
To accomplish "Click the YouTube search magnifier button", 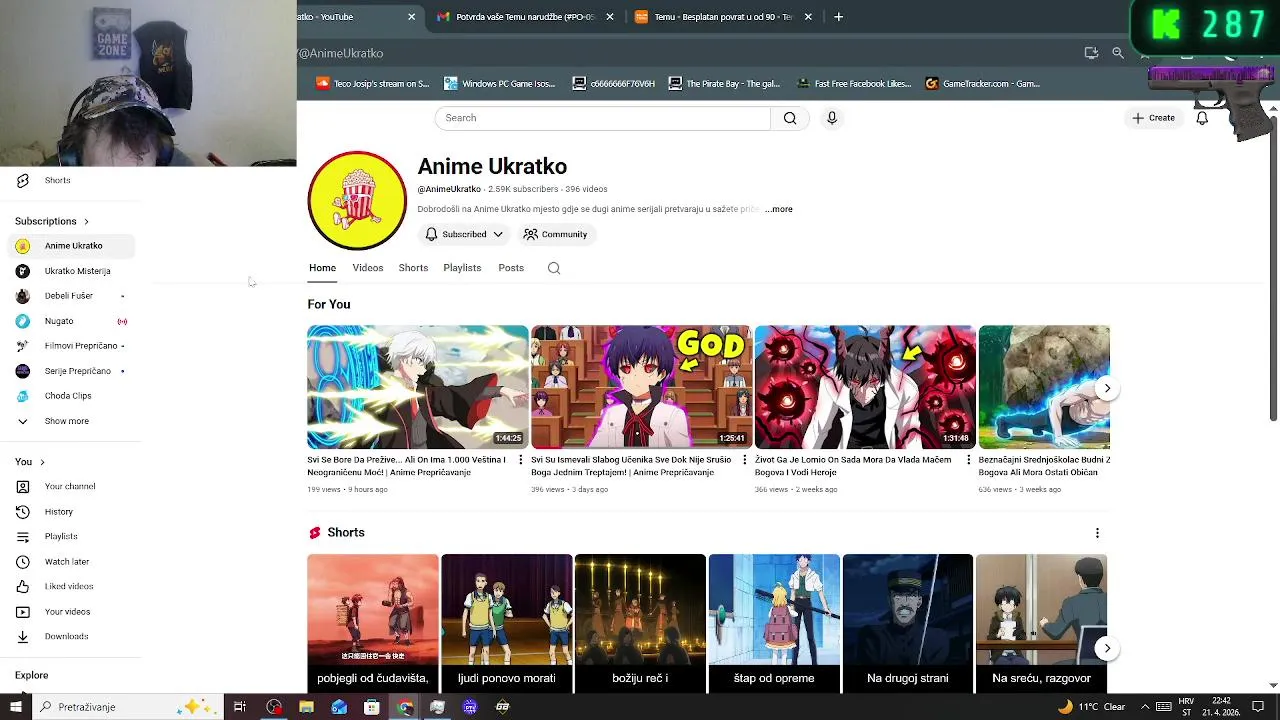I will coord(790,118).
